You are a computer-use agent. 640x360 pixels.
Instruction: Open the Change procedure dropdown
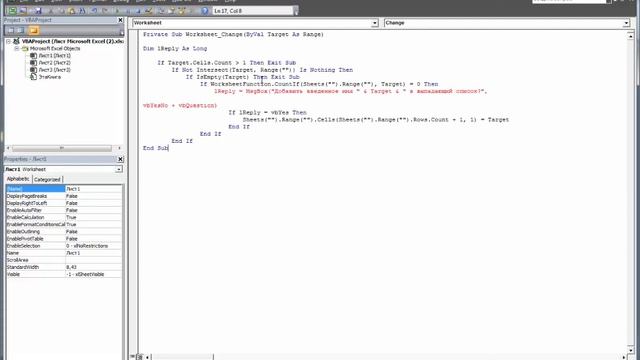point(626,23)
